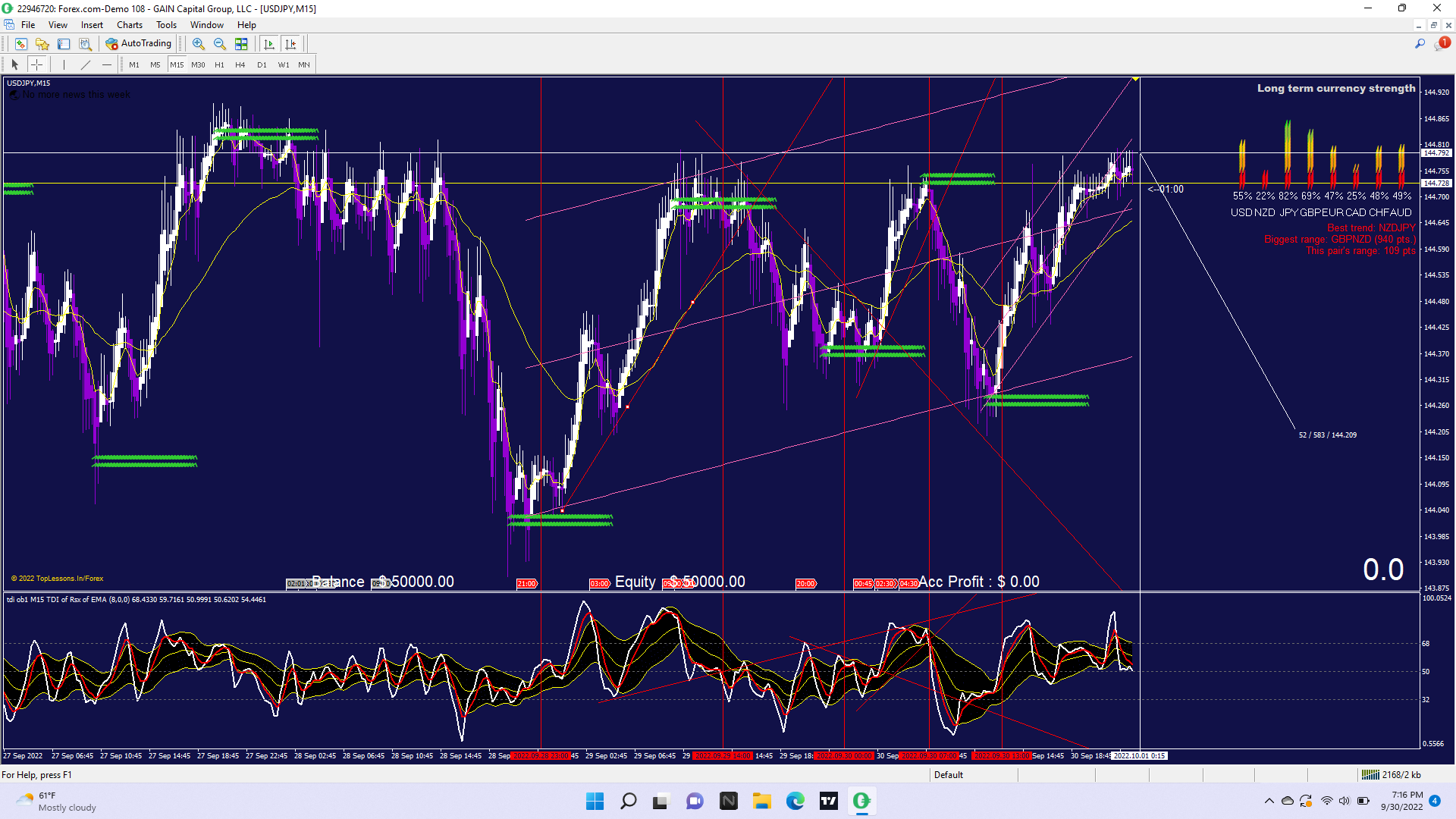Show hidden system tray icons chevron
The width and height of the screenshot is (1456, 819).
click(1269, 801)
